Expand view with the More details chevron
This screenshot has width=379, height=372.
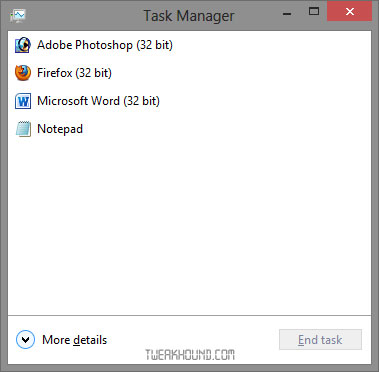click(25, 340)
